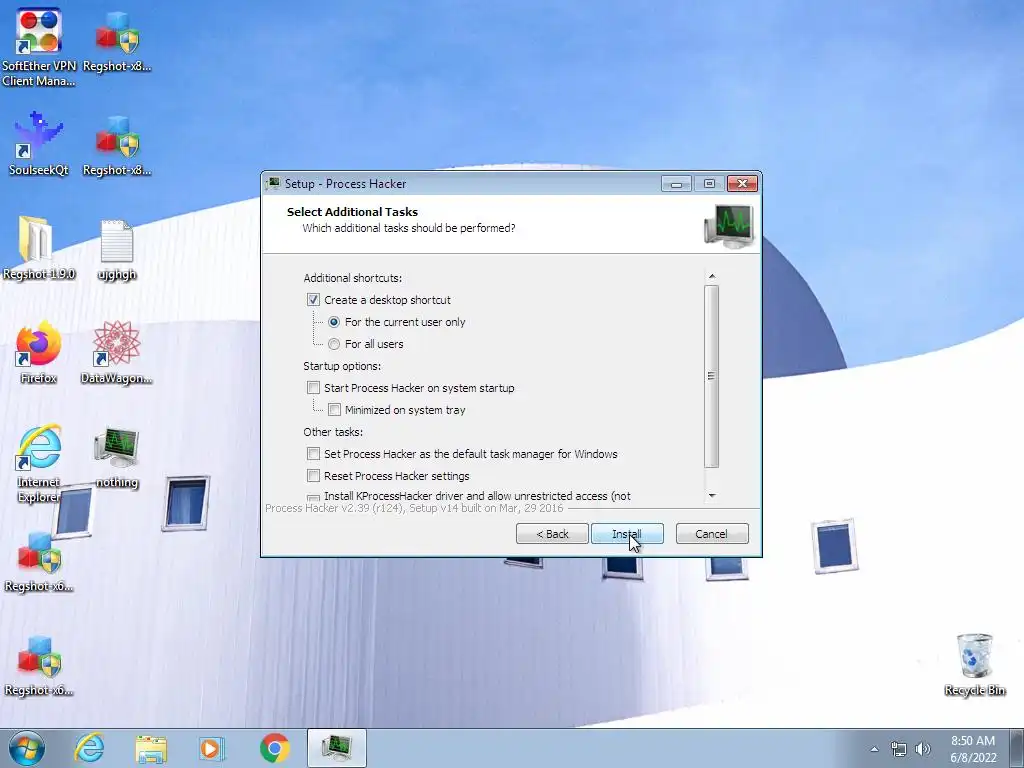Select the Regshot-x8 icon beside SoftEther VPN
This screenshot has height=768, width=1024.
[117, 40]
